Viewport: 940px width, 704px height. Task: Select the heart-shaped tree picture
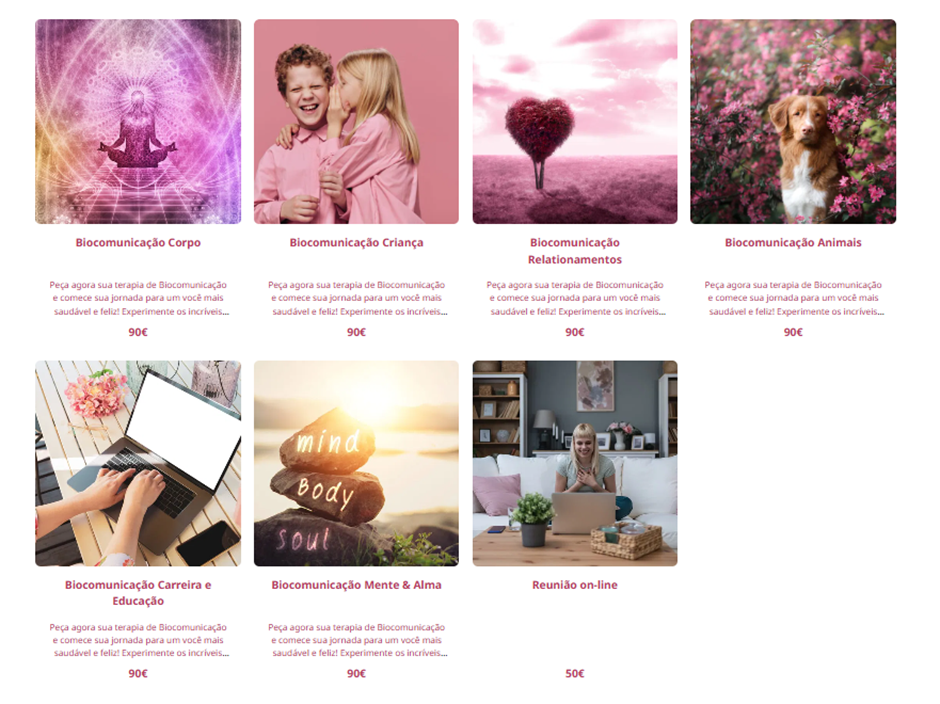pos(575,122)
